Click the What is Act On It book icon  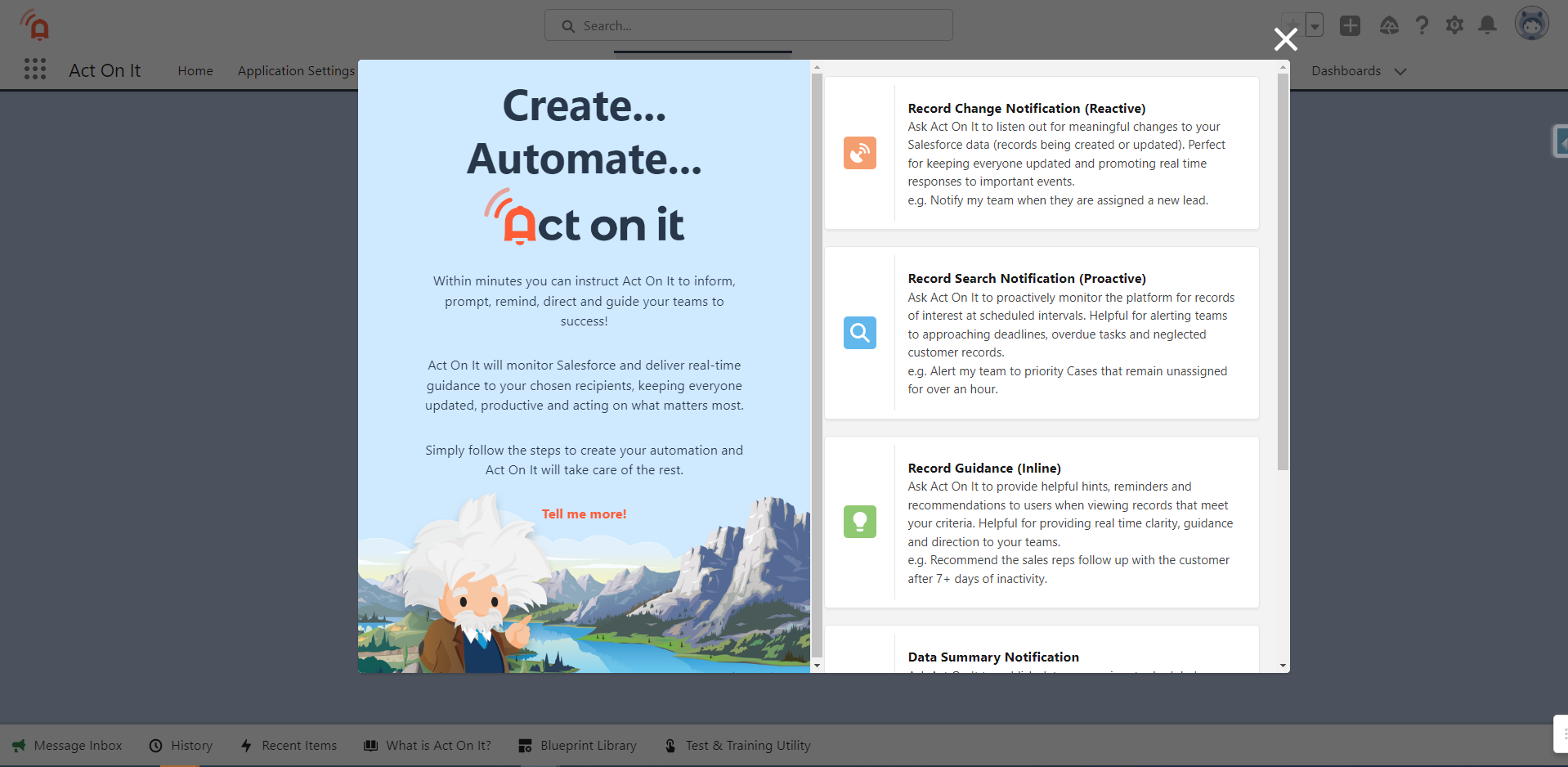tap(370, 746)
